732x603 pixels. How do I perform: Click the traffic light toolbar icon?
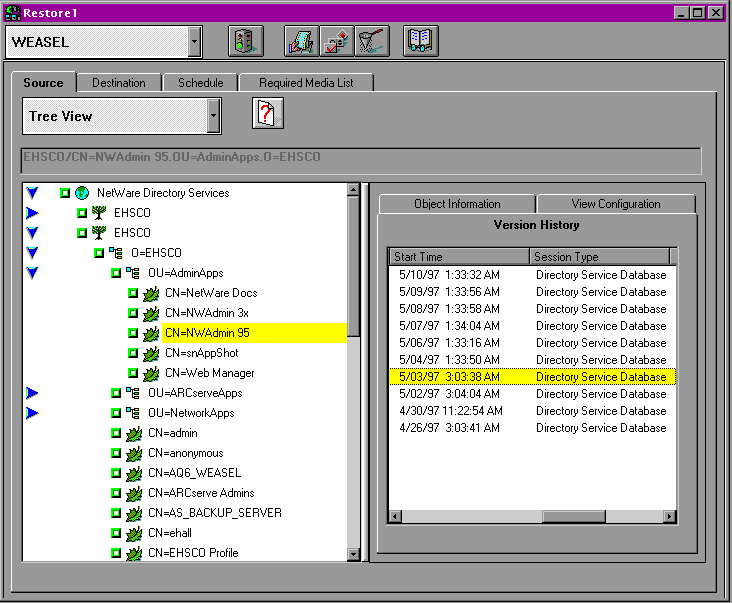point(244,42)
